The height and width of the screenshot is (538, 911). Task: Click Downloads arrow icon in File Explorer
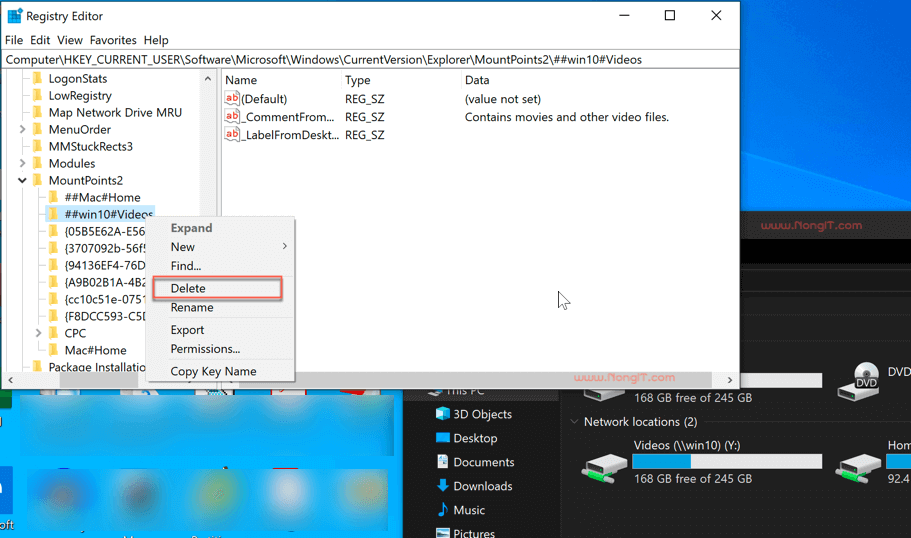[443, 486]
